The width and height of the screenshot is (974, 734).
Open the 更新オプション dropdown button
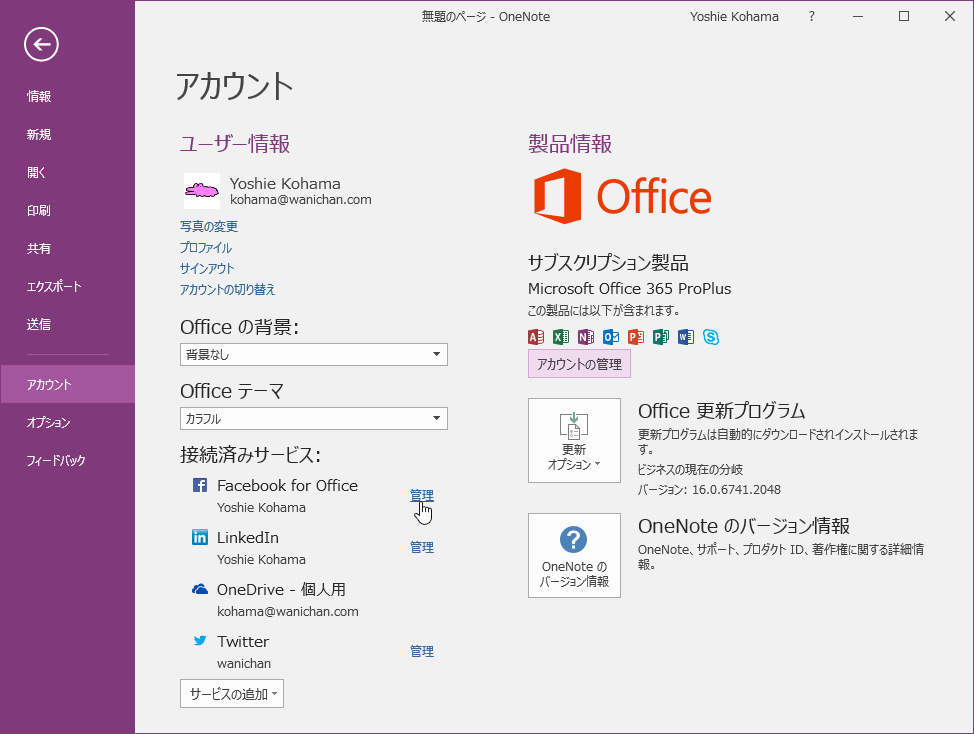coord(575,440)
